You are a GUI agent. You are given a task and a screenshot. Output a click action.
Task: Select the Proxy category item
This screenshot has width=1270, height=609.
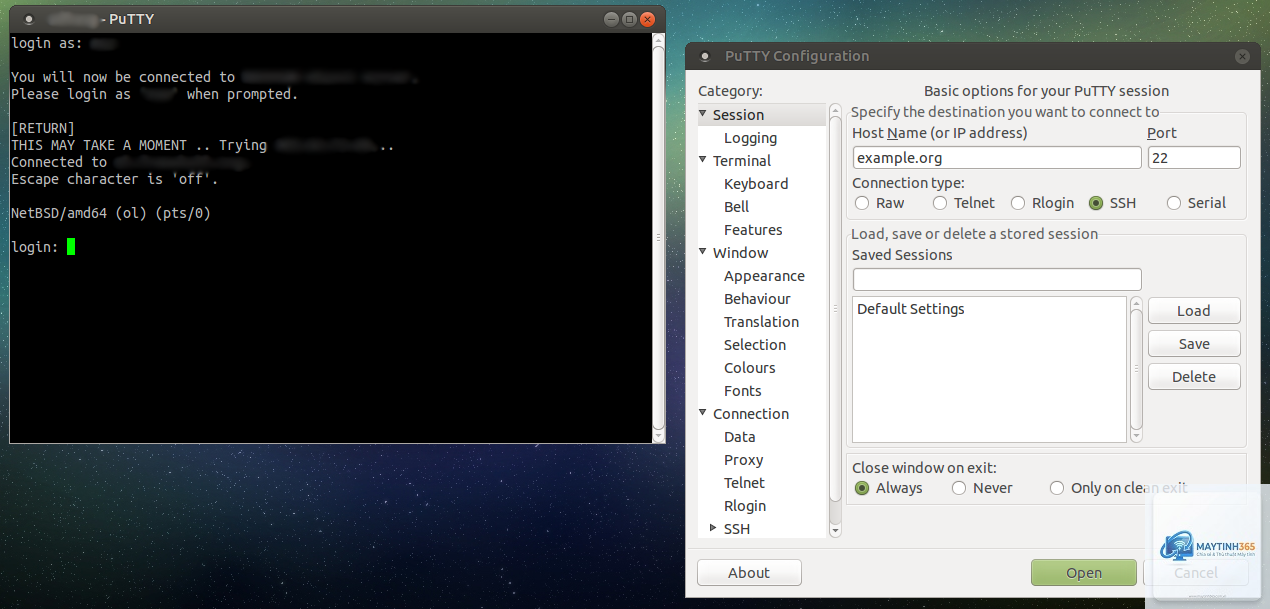(743, 460)
